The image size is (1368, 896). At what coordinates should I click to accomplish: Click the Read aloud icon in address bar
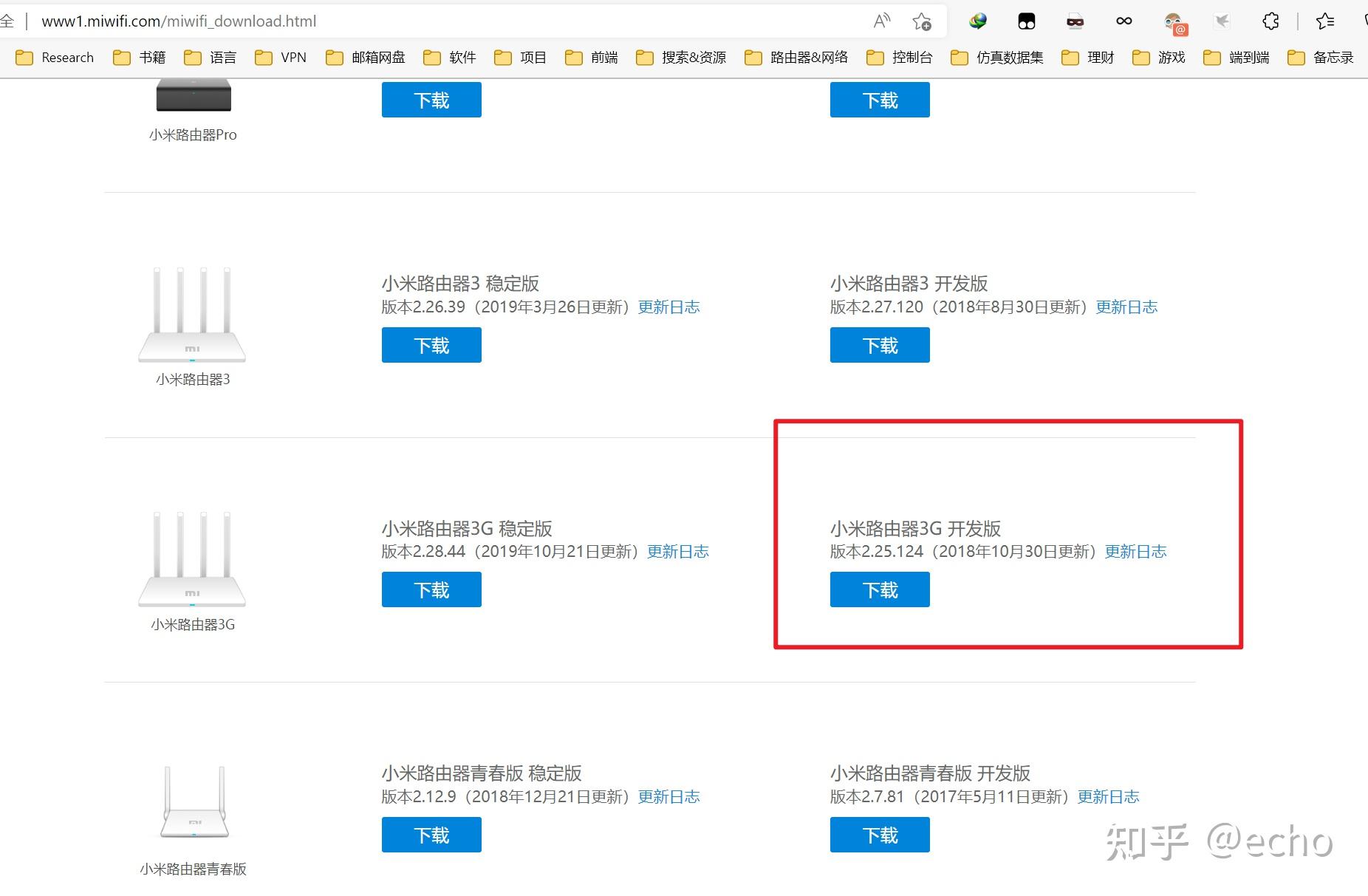pos(881,21)
